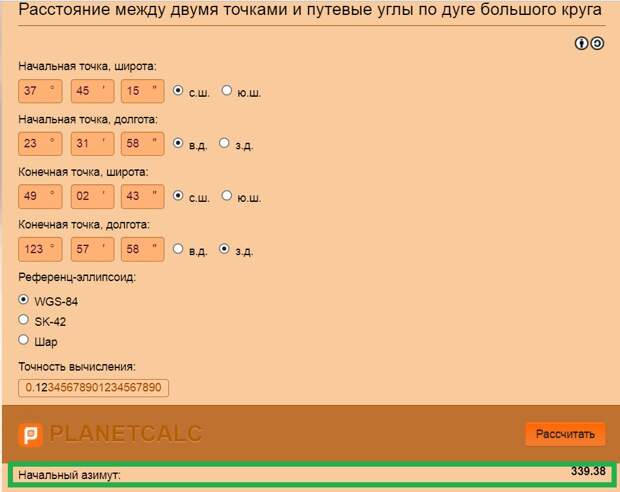Screen dimensions: 620x492
Task: Choose the Шар (sphere) option
Action: [x=24, y=339]
